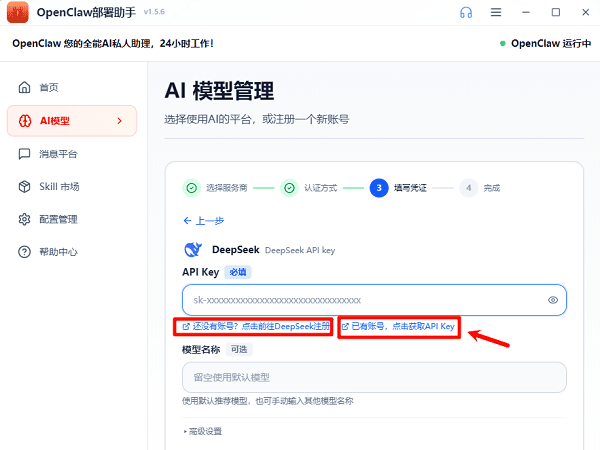Click the step 3 circle 填写凭证
600x450 pixels.
379,188
